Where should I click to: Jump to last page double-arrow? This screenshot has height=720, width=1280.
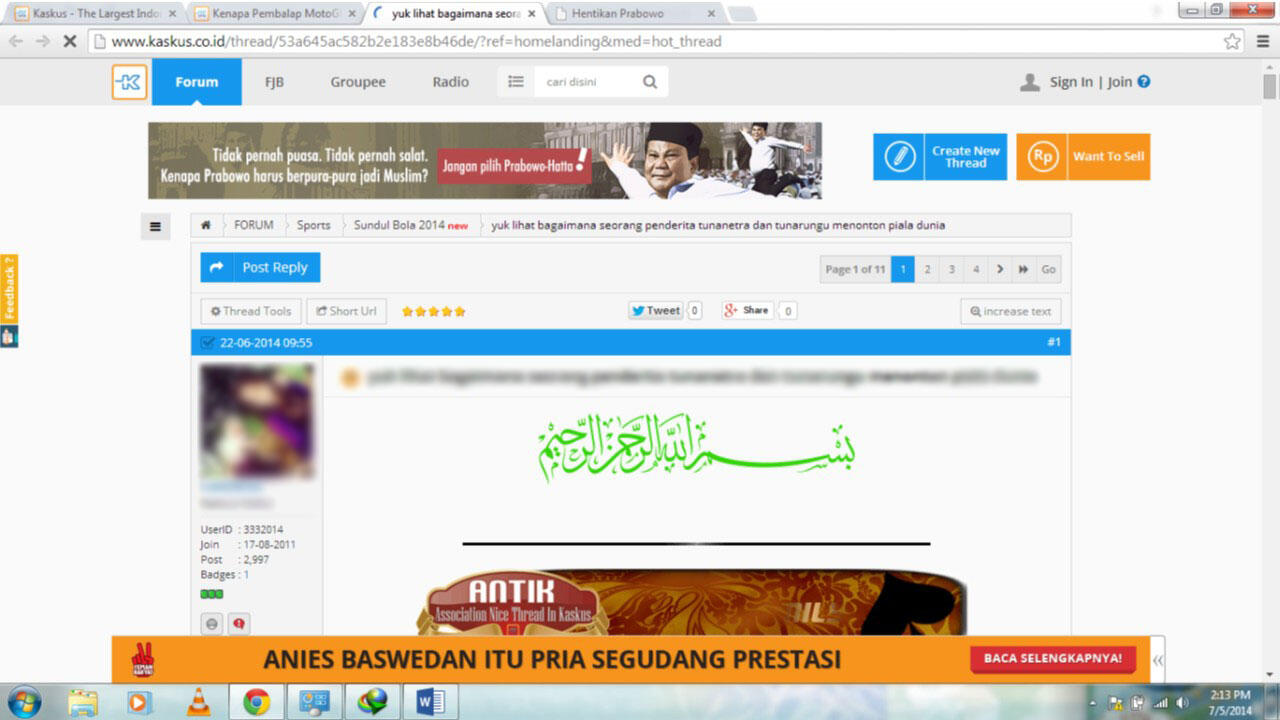[x=1024, y=269]
